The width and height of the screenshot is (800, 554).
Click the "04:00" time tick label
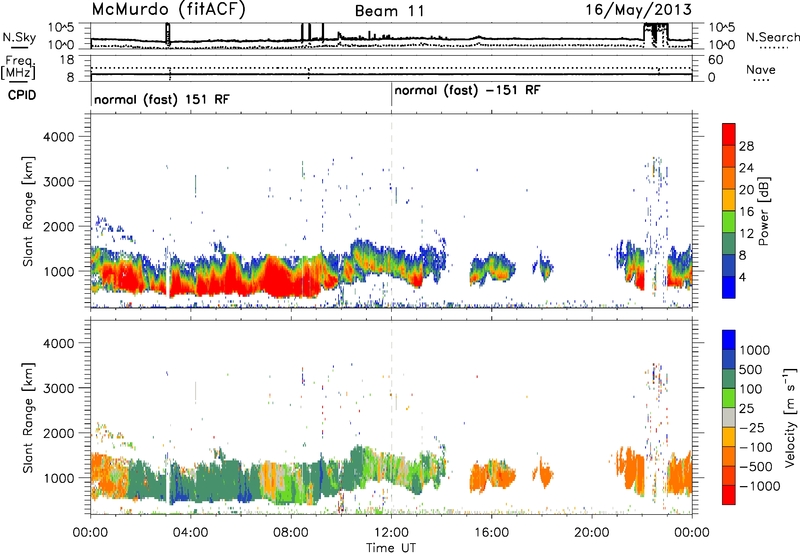coord(190,533)
